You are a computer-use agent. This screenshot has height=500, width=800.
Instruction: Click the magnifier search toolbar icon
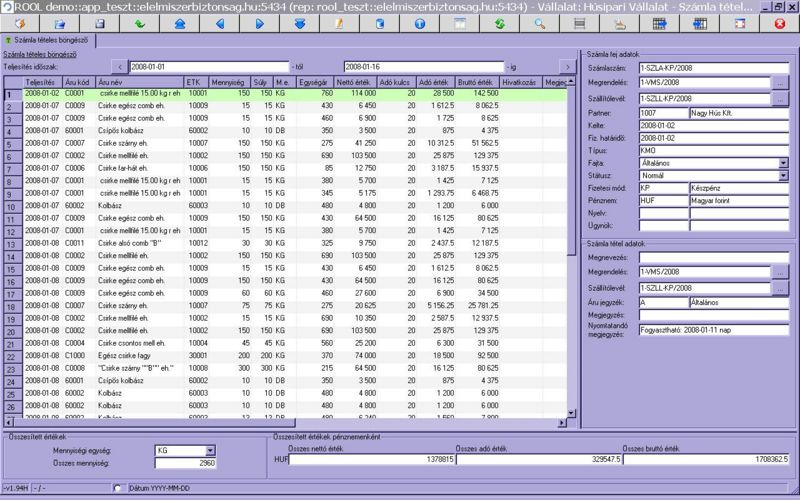(539, 23)
